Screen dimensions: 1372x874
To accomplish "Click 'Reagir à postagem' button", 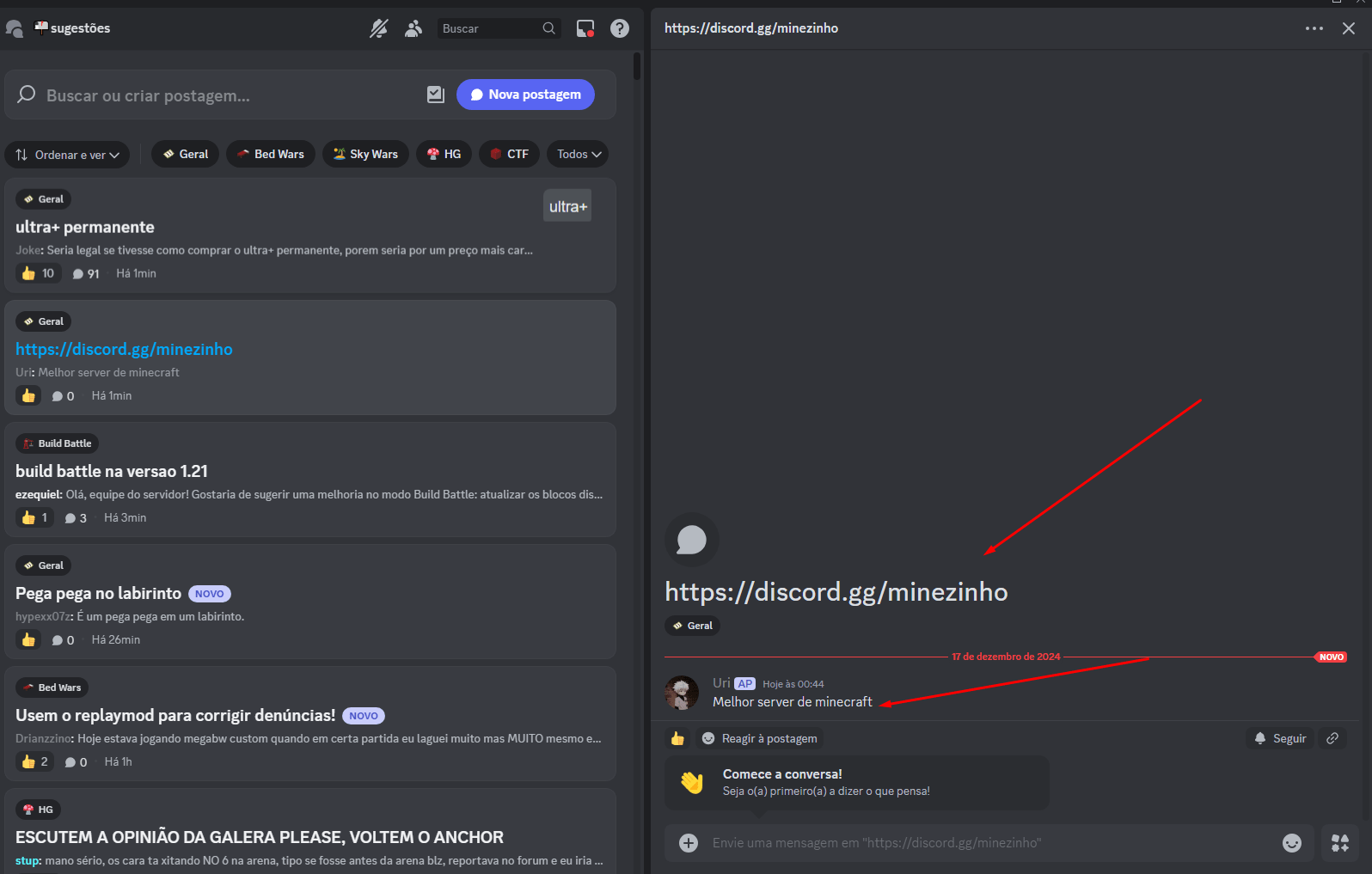I will 760,738.
